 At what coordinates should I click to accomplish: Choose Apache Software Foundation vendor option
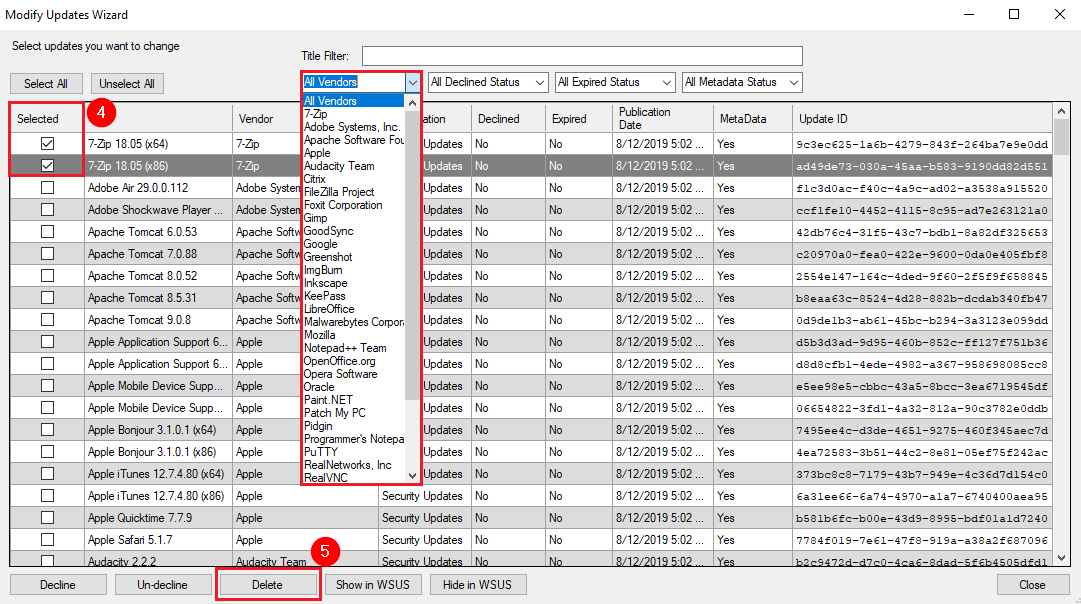coord(354,140)
